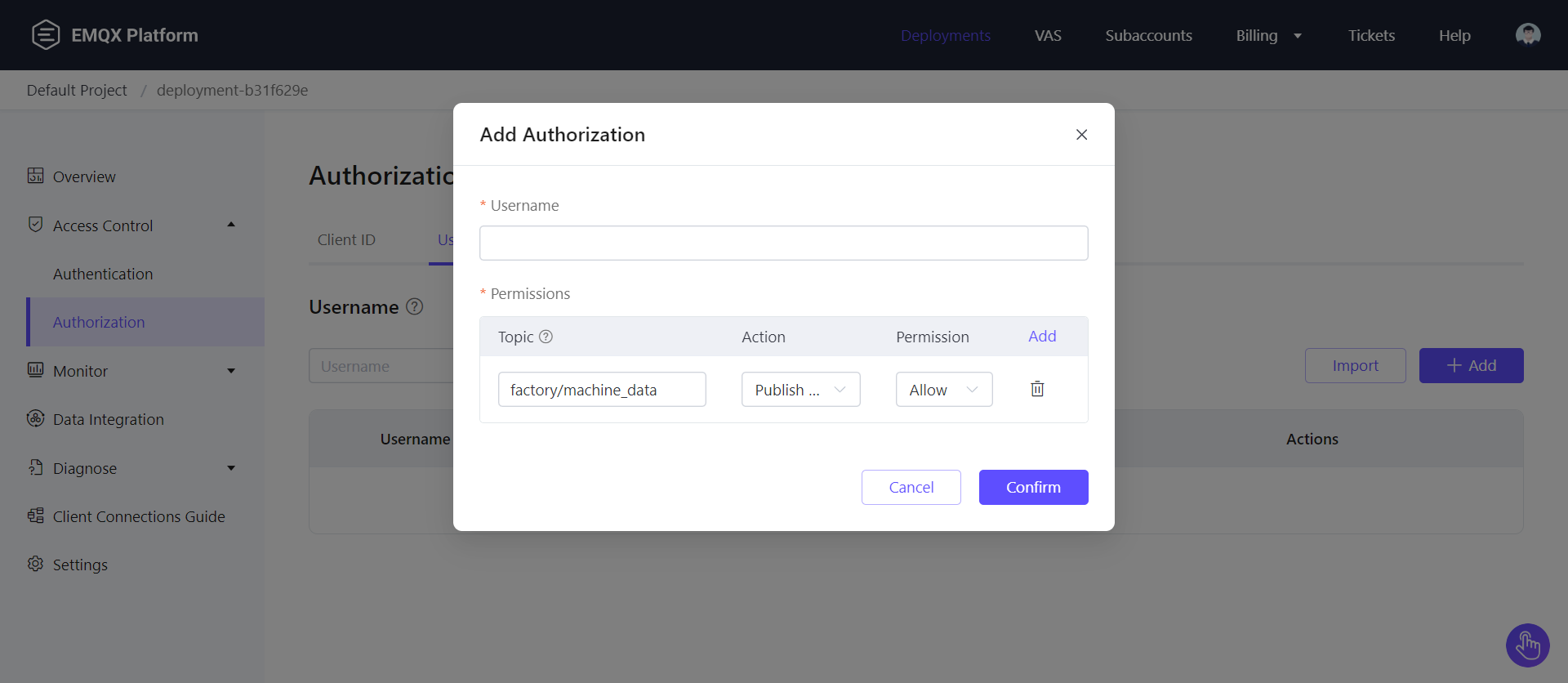
Task: Open the Billing dropdown menu
Action: (1268, 35)
